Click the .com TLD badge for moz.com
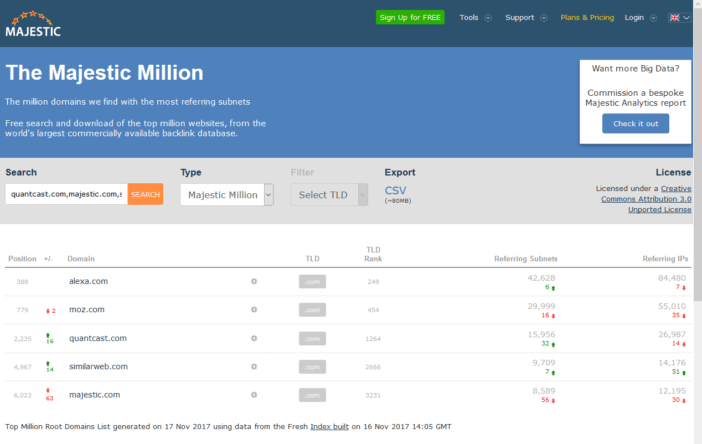The height and width of the screenshot is (444, 702). coord(312,310)
